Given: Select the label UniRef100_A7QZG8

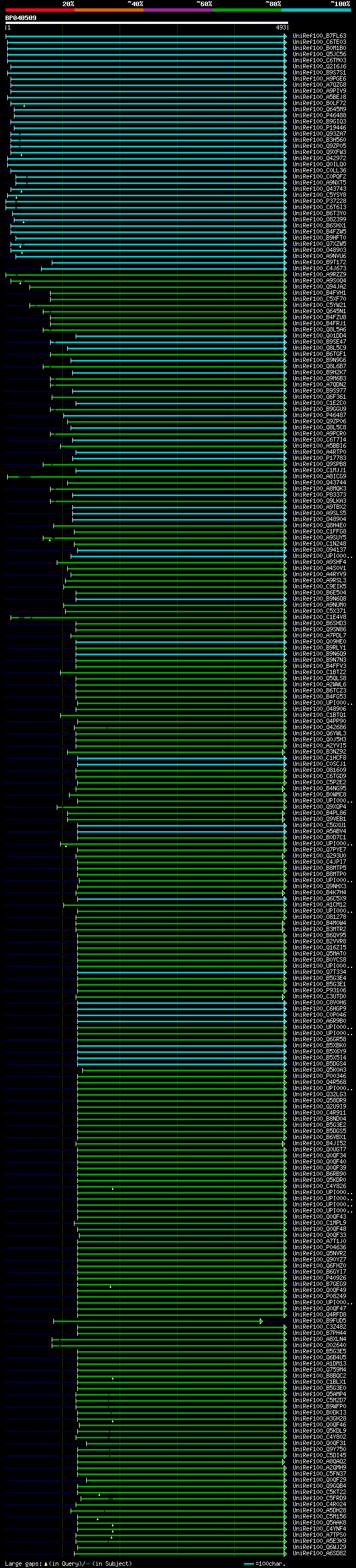Looking at the screenshot, I should (319, 85).
